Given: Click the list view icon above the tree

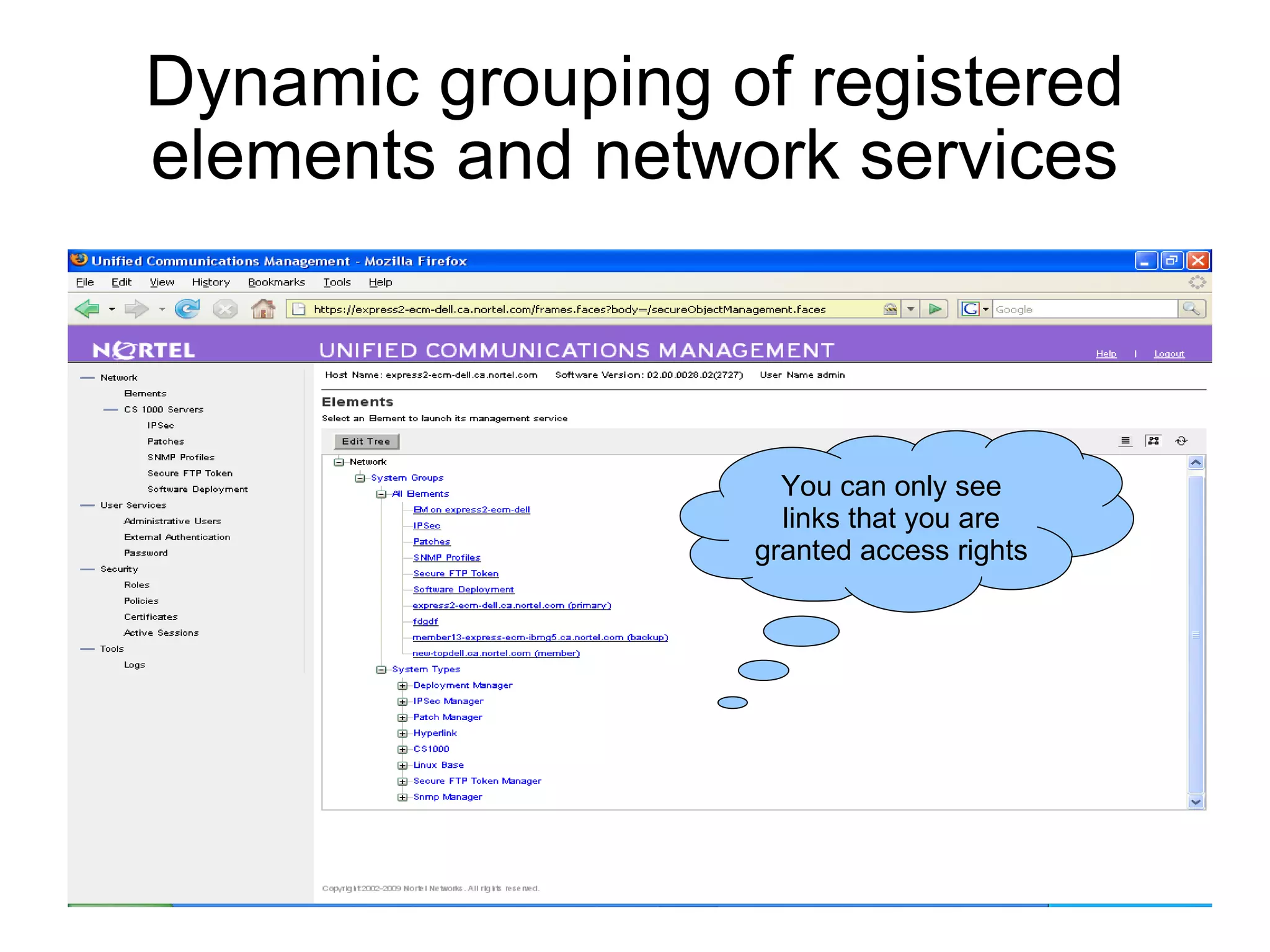Looking at the screenshot, I should coord(1126,441).
